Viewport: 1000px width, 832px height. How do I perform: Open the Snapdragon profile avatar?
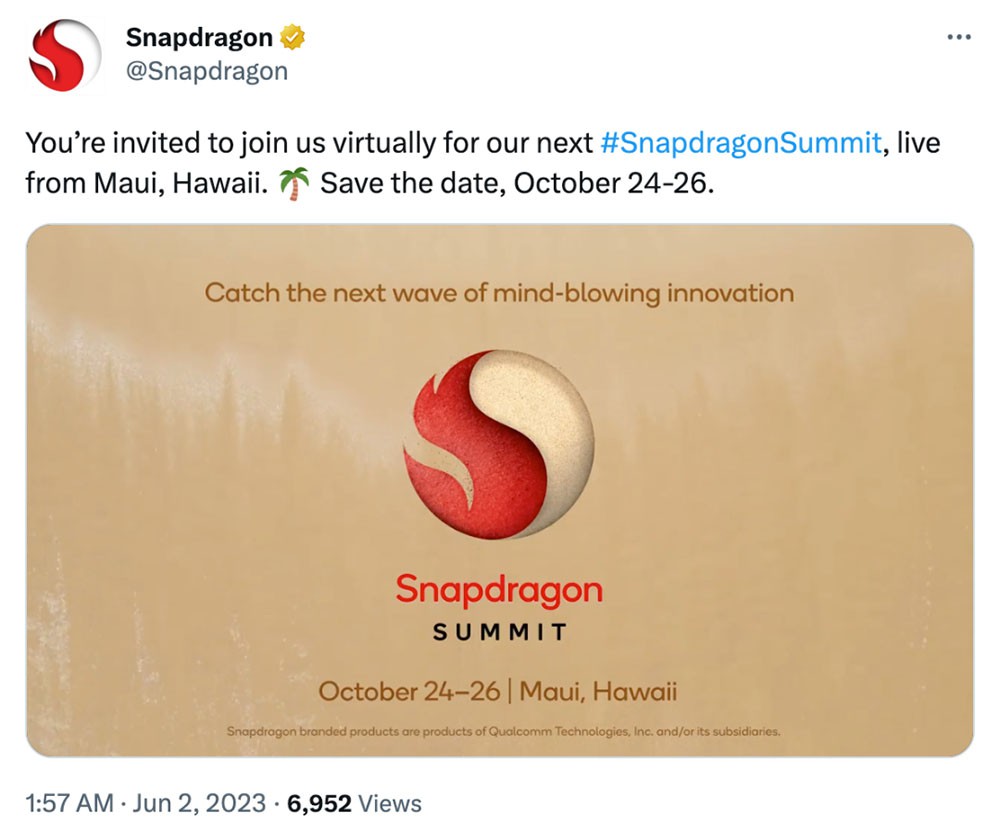(65, 55)
